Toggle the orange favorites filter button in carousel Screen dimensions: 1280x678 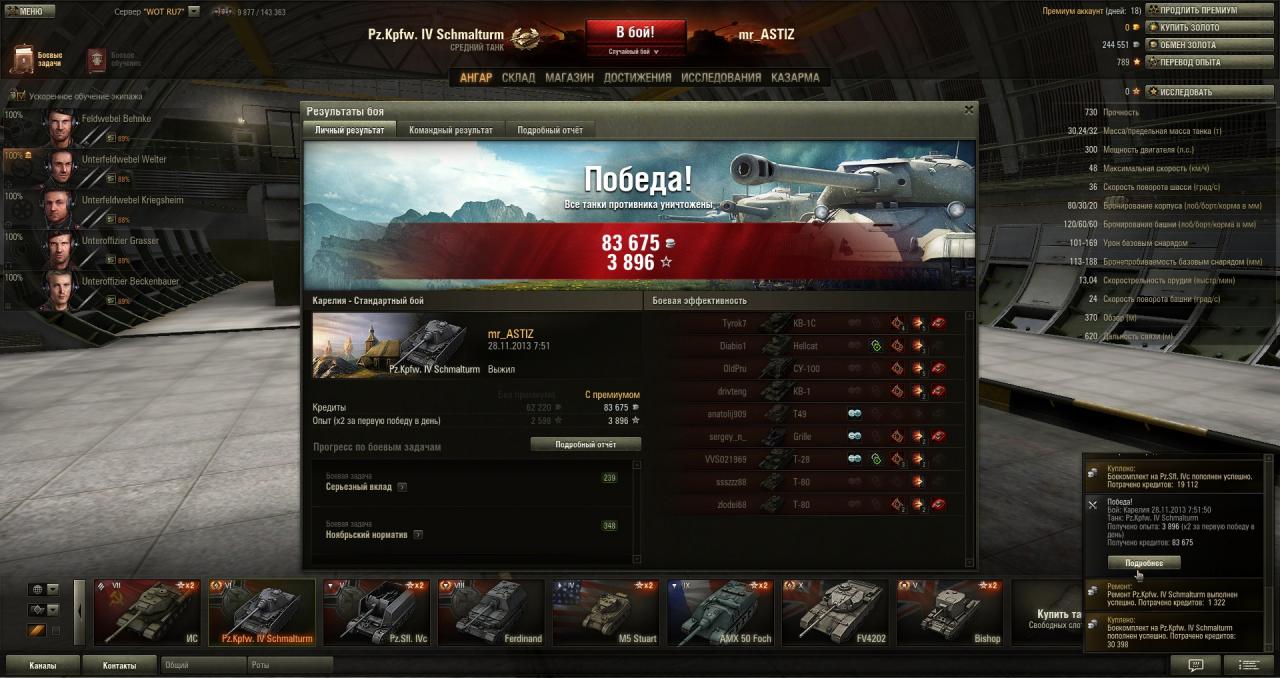coord(36,630)
